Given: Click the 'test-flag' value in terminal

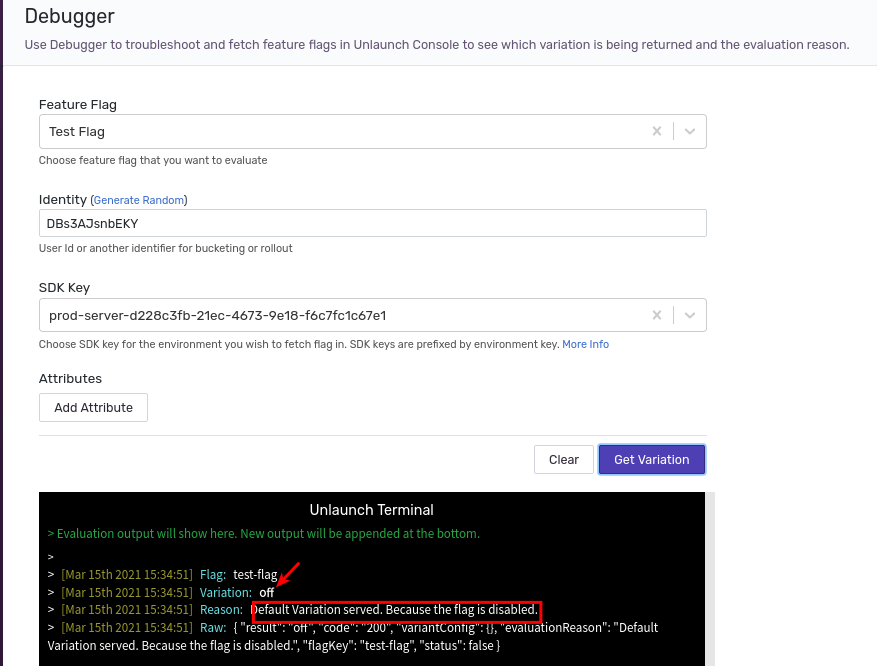Looking at the screenshot, I should click(255, 574).
